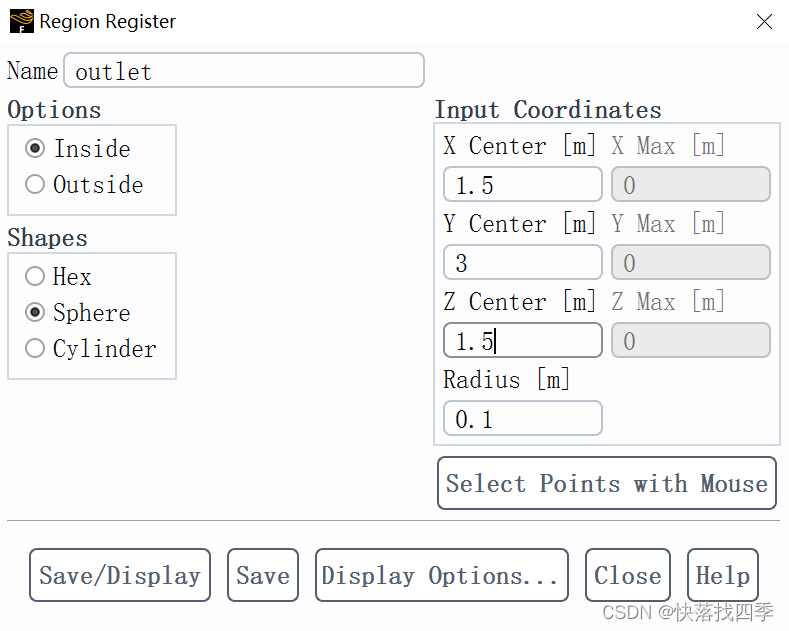Click the disabled X Max field
The image size is (789, 631).
691,184
